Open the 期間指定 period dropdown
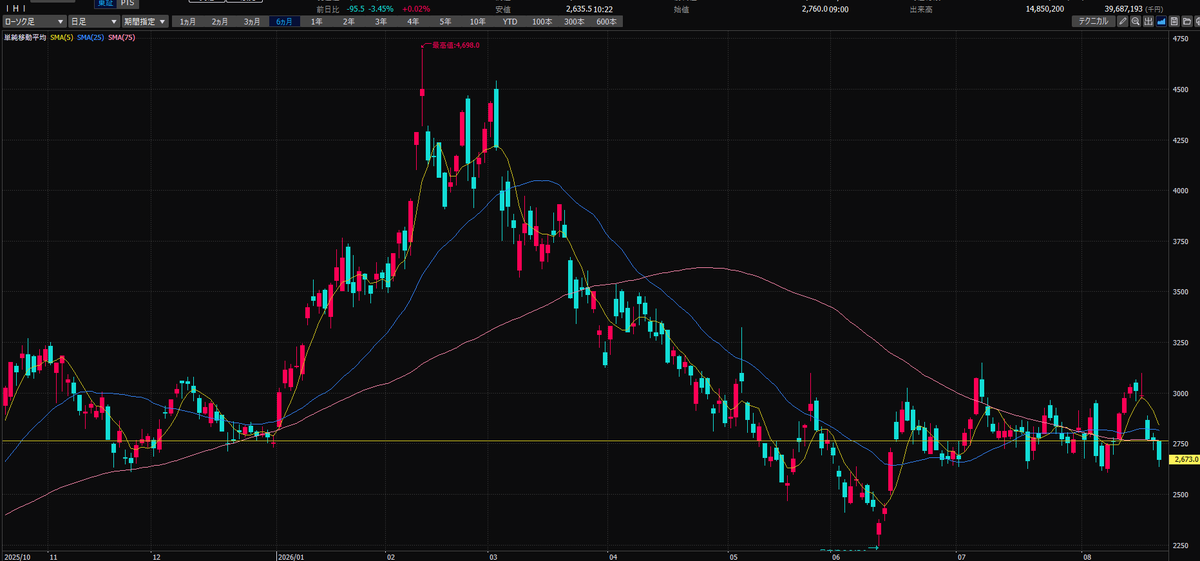The width and height of the screenshot is (1200, 561). tap(144, 21)
